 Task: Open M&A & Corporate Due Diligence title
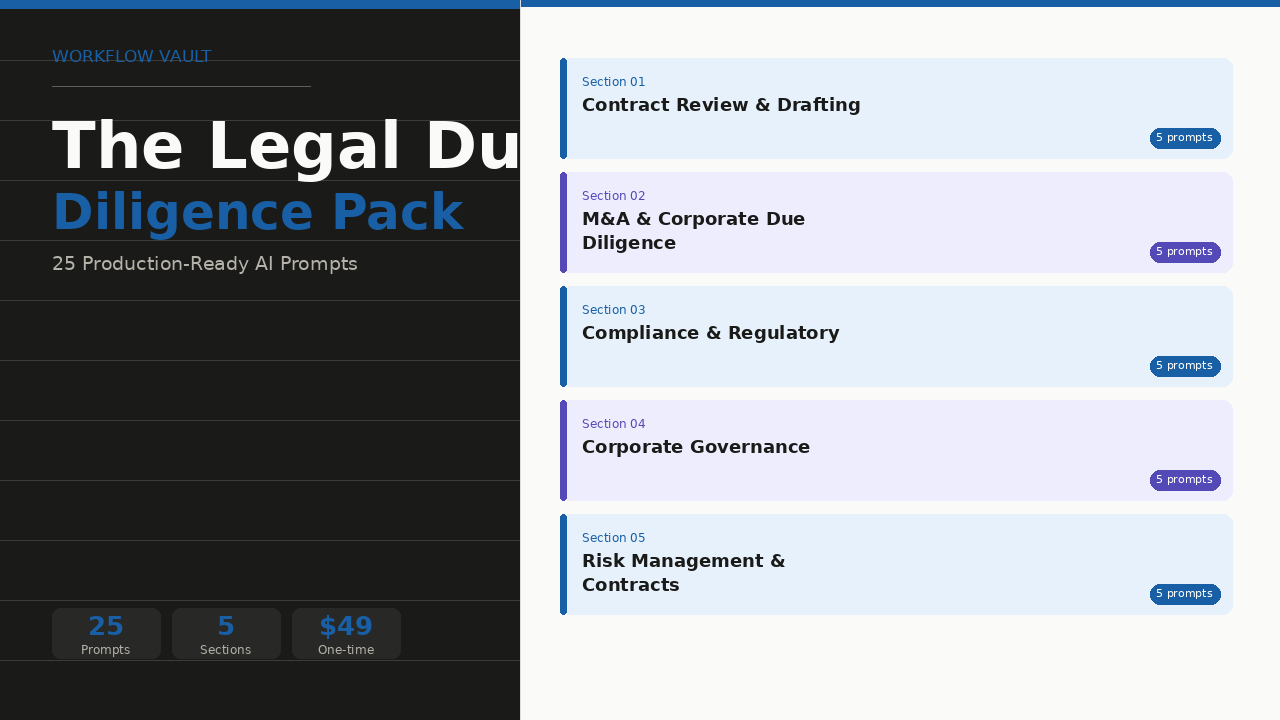click(694, 231)
